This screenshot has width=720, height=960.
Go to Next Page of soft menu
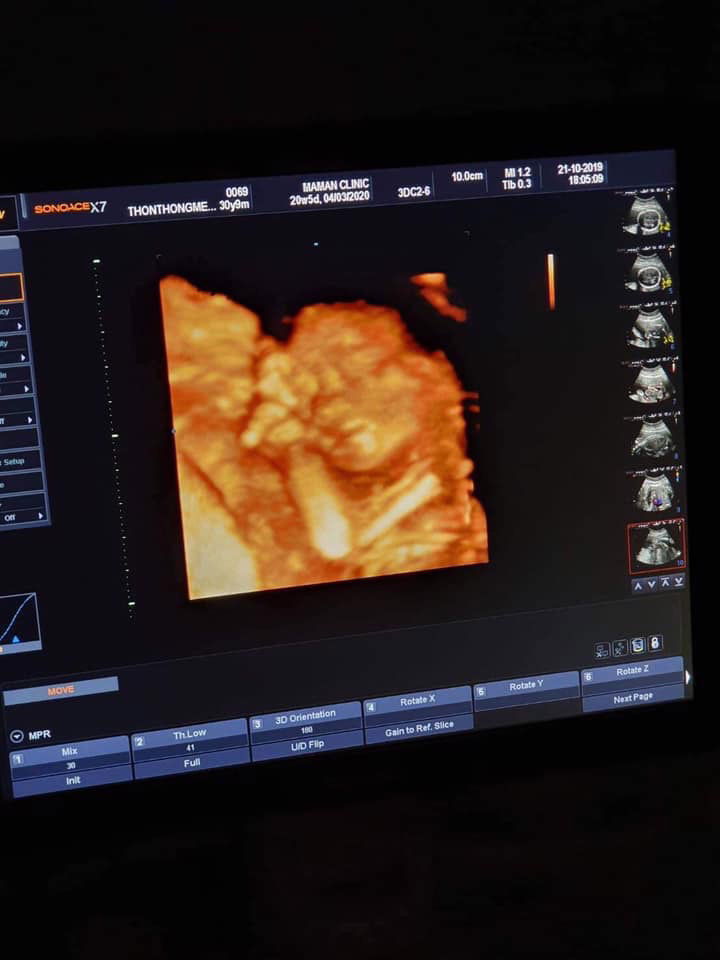pos(633,699)
